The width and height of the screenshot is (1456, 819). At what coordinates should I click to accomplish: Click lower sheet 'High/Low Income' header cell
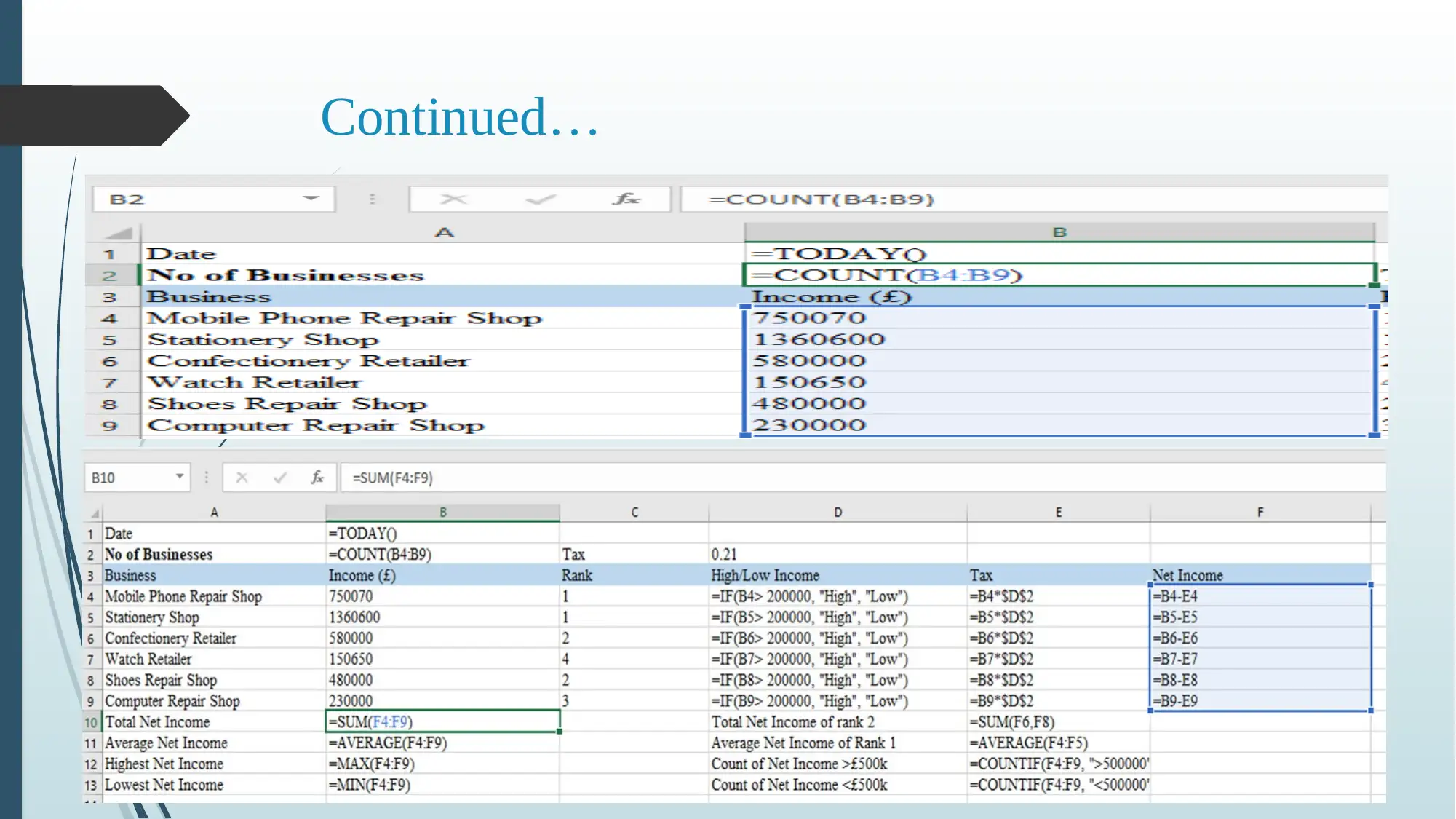click(x=838, y=575)
